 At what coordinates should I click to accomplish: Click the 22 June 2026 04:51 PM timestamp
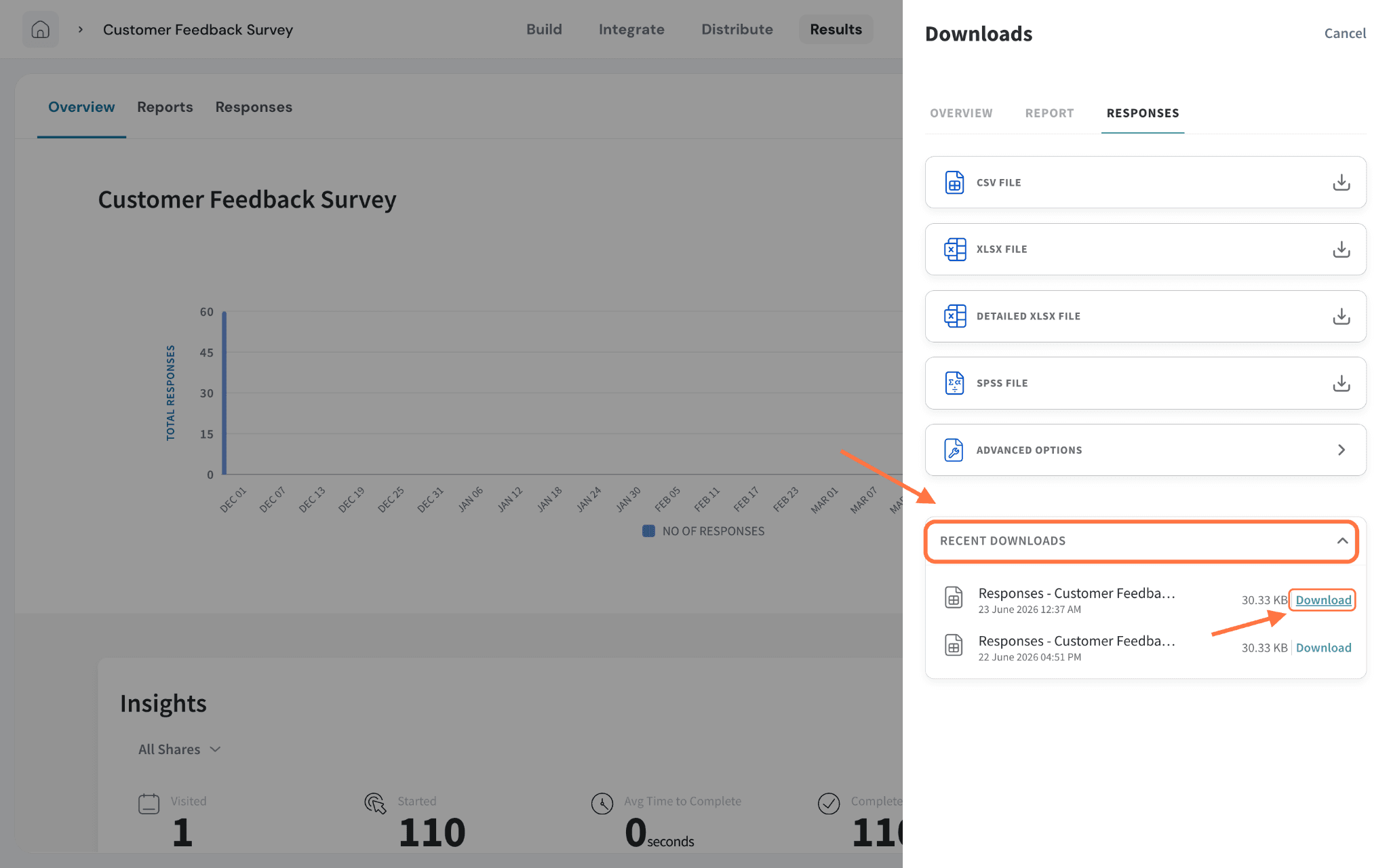coord(1030,657)
